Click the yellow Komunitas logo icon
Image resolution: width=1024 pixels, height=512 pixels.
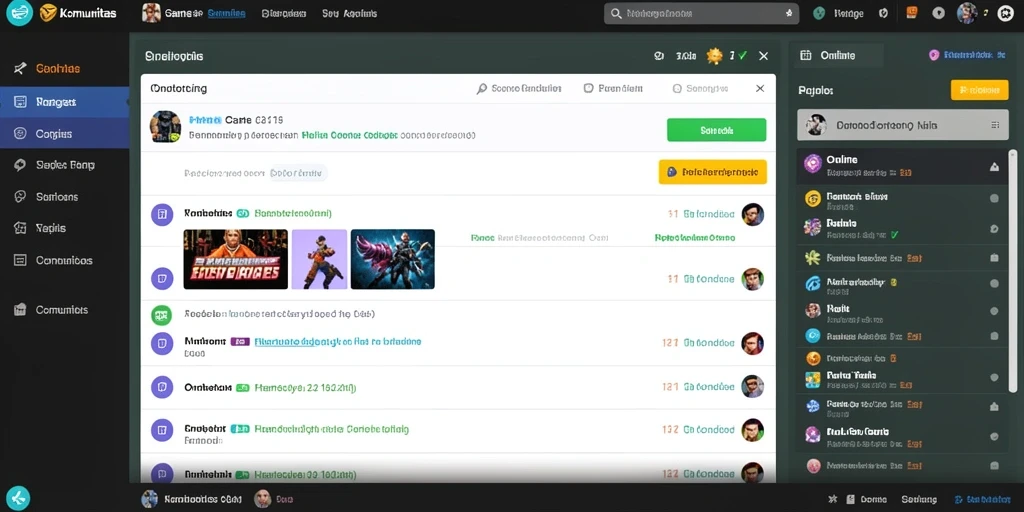(48, 12)
